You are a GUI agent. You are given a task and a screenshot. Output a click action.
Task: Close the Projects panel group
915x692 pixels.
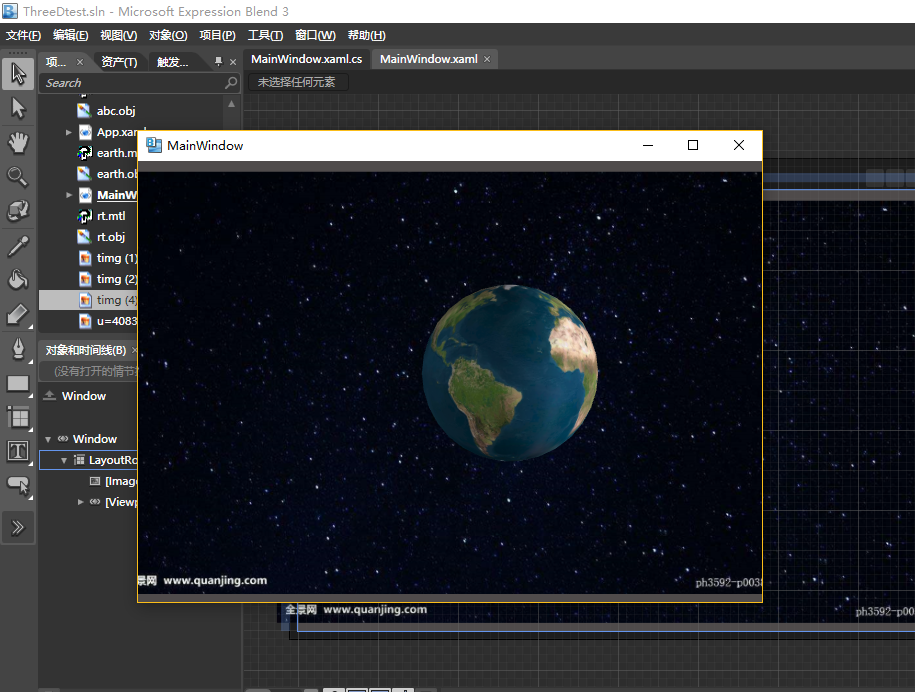tap(233, 62)
